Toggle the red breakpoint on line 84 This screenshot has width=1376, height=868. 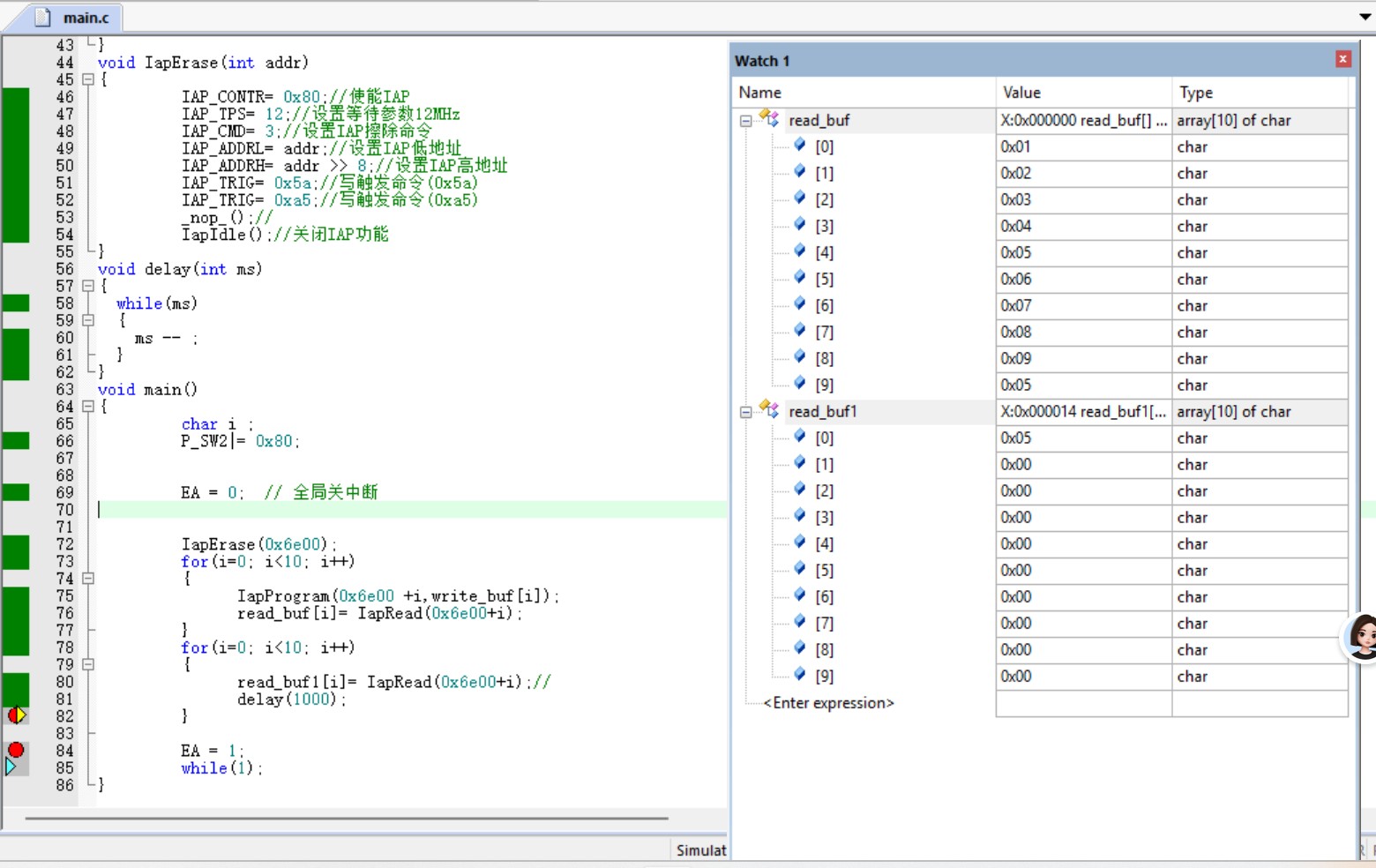point(16,750)
